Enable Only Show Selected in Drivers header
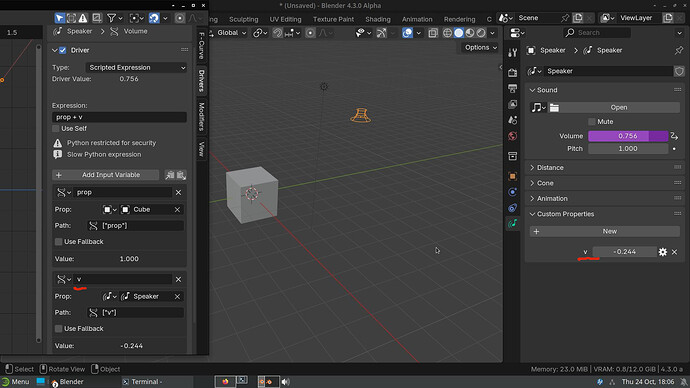 pos(59,18)
